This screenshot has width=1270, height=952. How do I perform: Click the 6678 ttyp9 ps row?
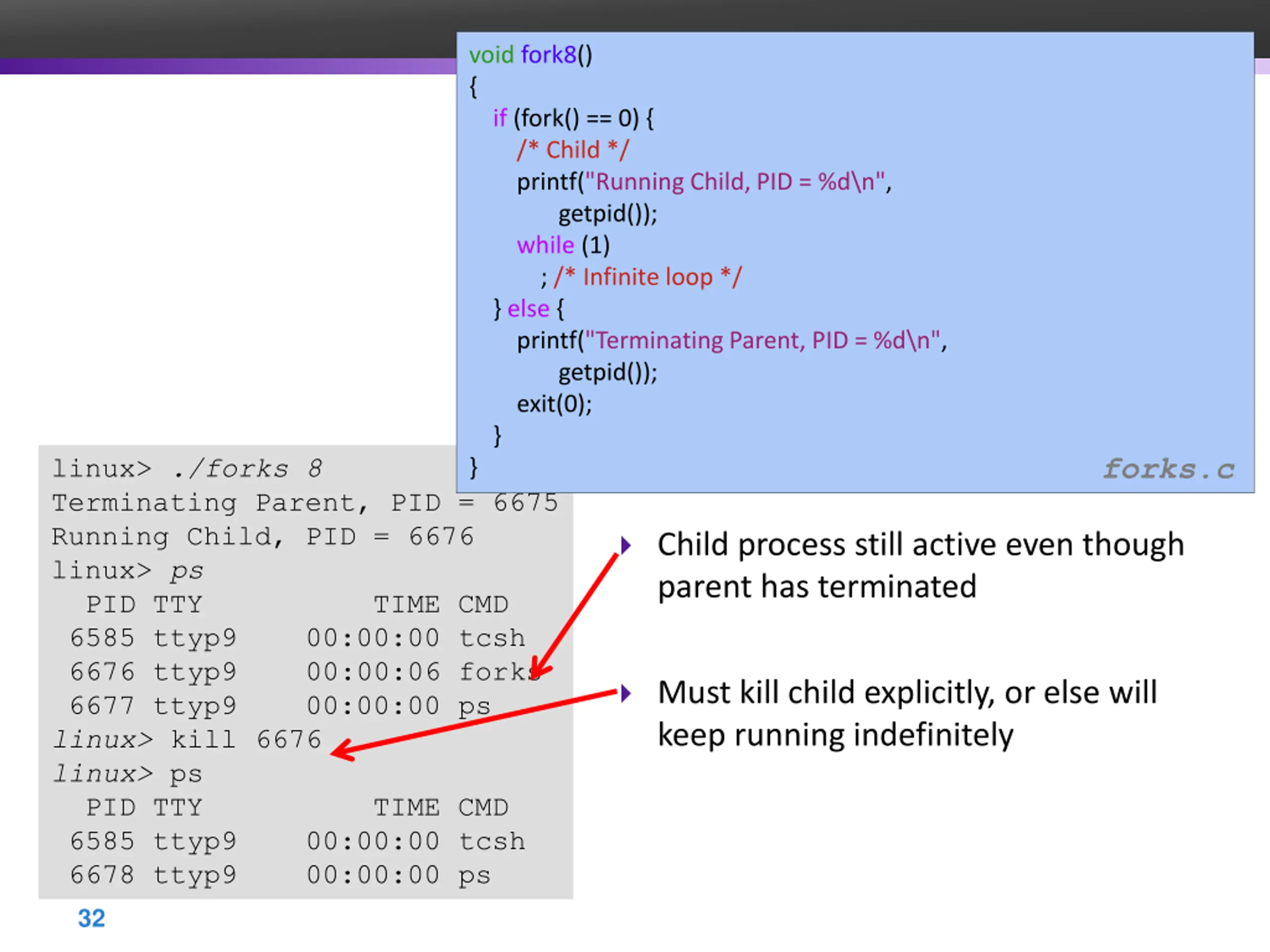coord(280,875)
